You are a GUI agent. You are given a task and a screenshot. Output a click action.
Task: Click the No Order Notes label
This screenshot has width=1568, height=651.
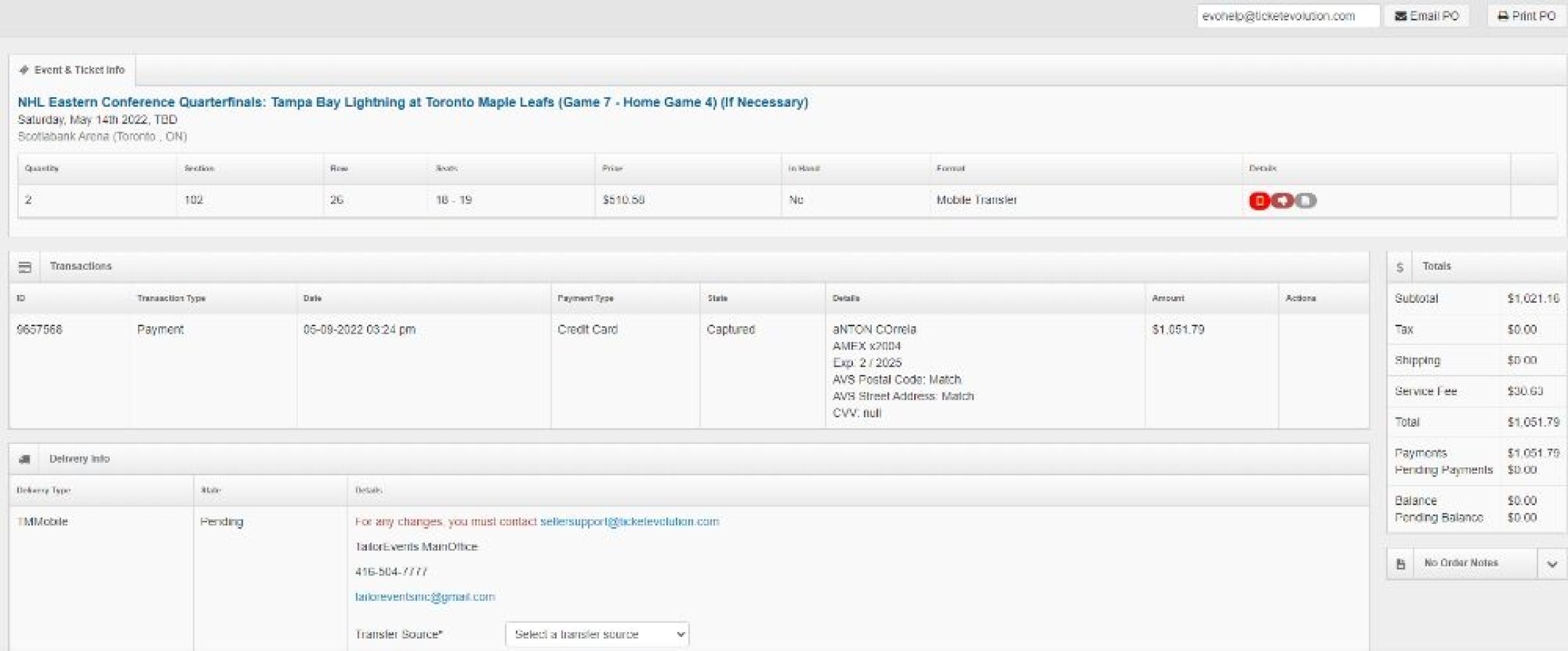point(1461,563)
